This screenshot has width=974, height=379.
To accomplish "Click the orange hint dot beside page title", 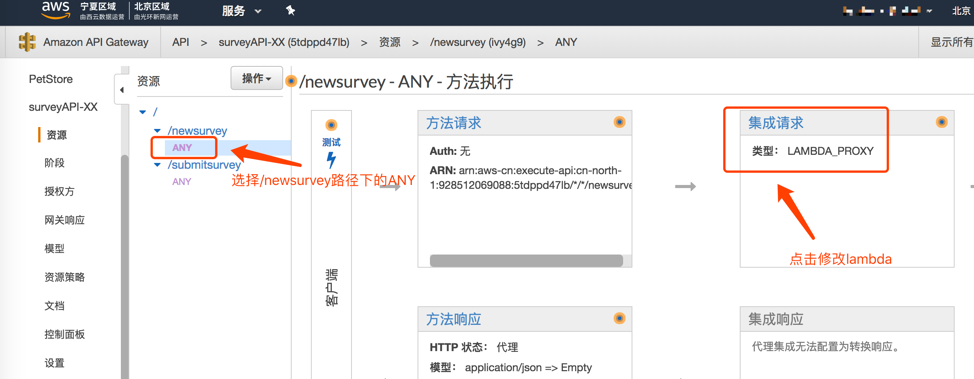I will click(291, 81).
